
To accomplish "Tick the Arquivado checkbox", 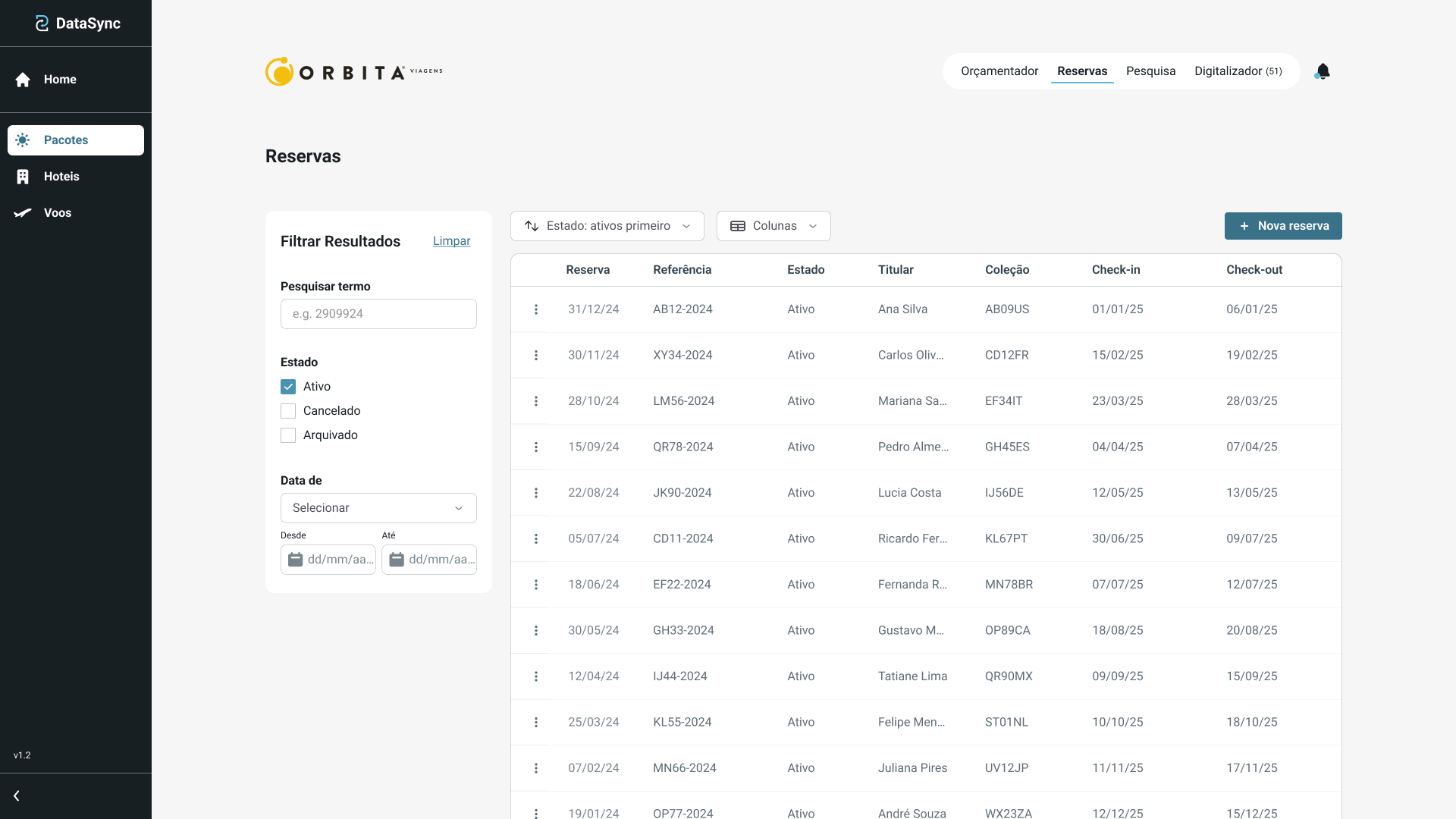I will tap(288, 435).
